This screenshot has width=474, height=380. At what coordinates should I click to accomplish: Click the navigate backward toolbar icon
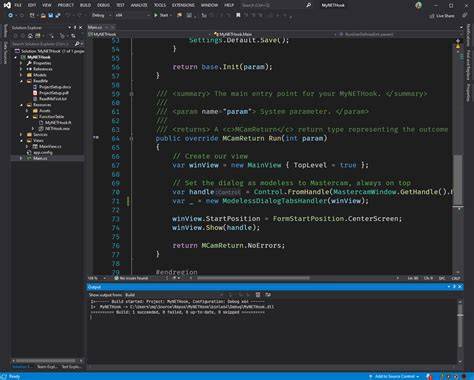tap(10, 15)
